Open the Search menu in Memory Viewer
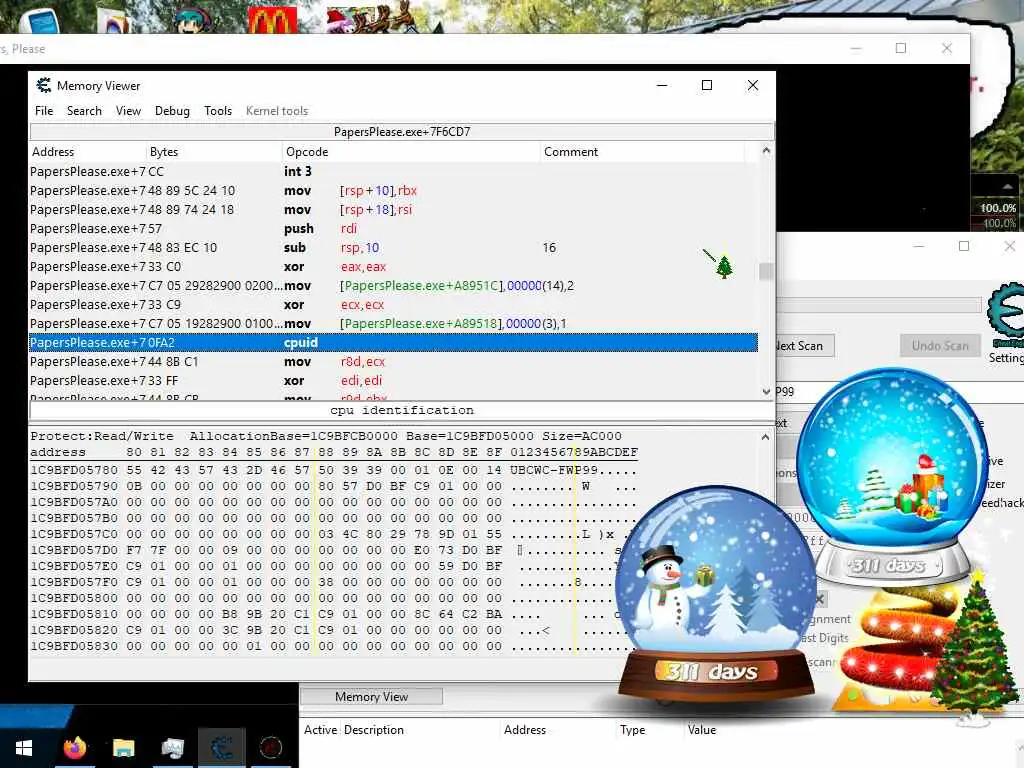This screenshot has height=768, width=1024. [84, 111]
